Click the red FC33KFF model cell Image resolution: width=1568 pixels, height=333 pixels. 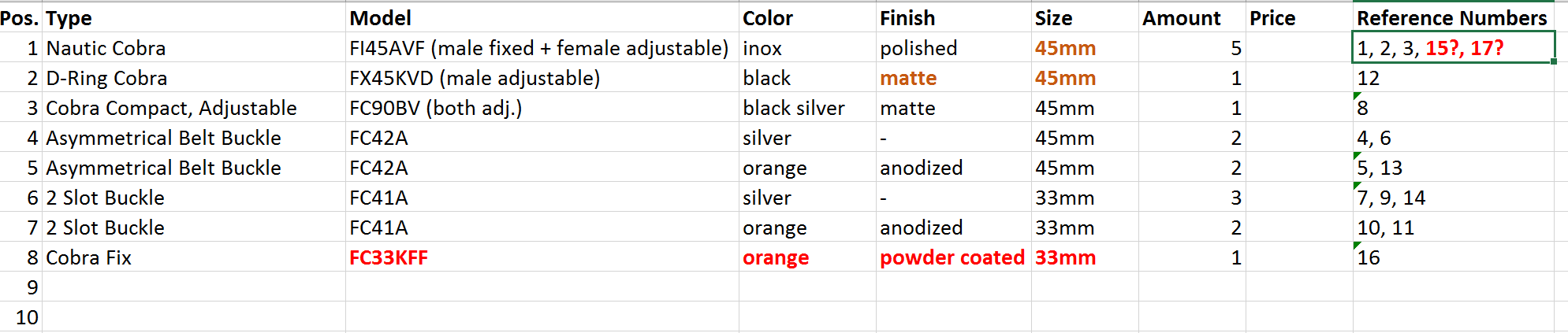542,257
